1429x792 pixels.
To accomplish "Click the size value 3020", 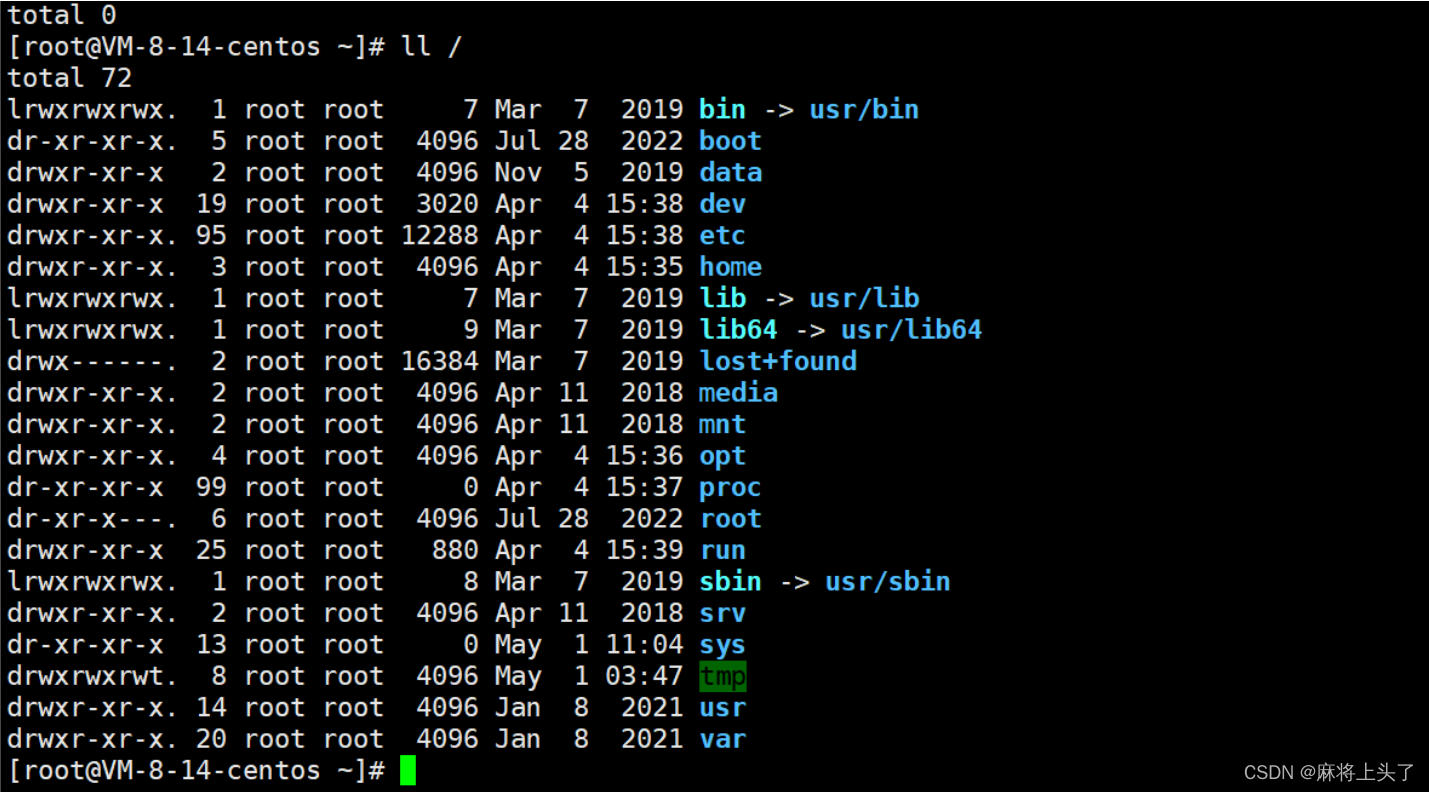I will 447,203.
